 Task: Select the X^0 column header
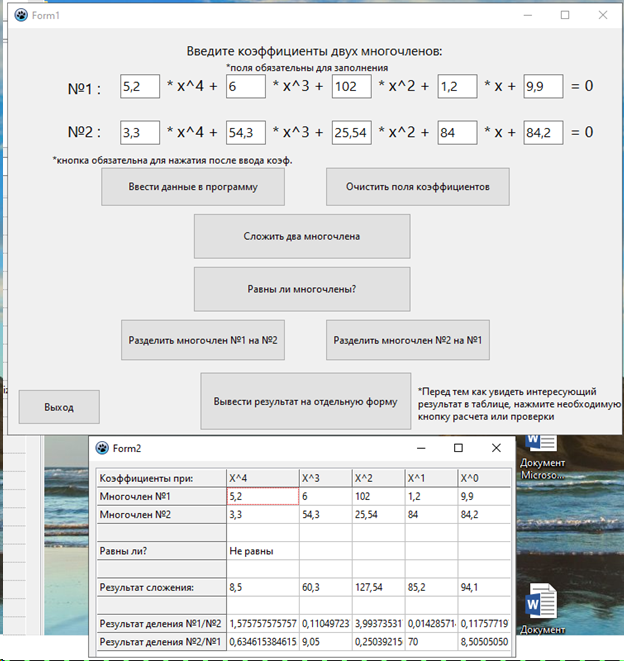click(x=484, y=478)
